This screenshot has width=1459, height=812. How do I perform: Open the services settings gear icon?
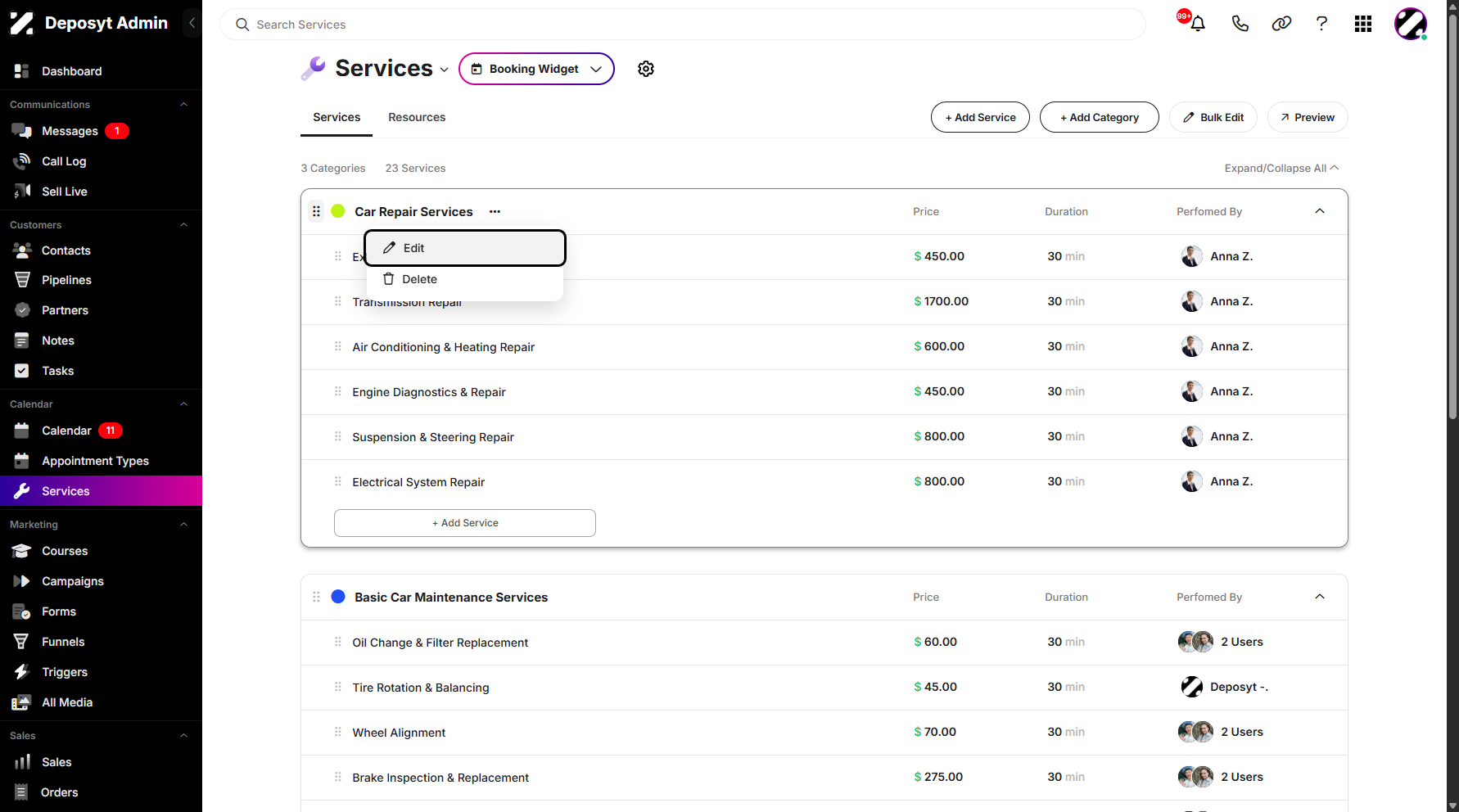[x=646, y=69]
